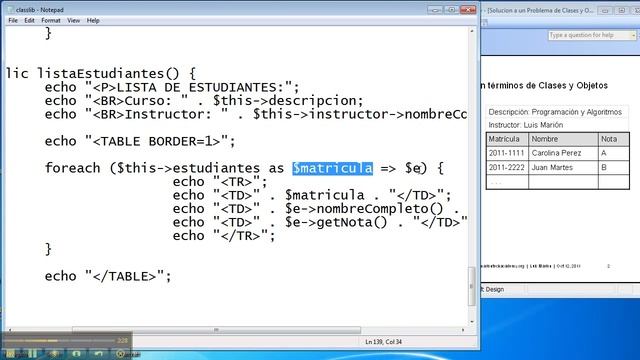Click the '2011-2222' table cell
640x360 pixels.
pyautogui.click(x=507, y=167)
